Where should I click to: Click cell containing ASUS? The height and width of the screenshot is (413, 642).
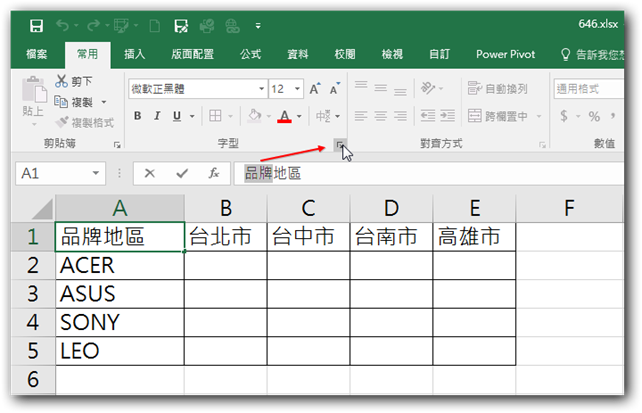click(x=120, y=294)
